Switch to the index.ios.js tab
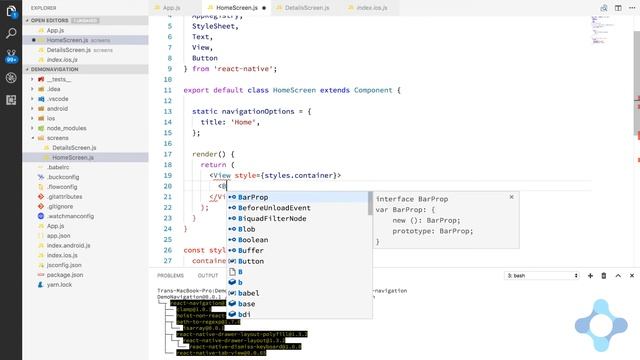Viewport: 640px width, 360px height. click(371, 8)
